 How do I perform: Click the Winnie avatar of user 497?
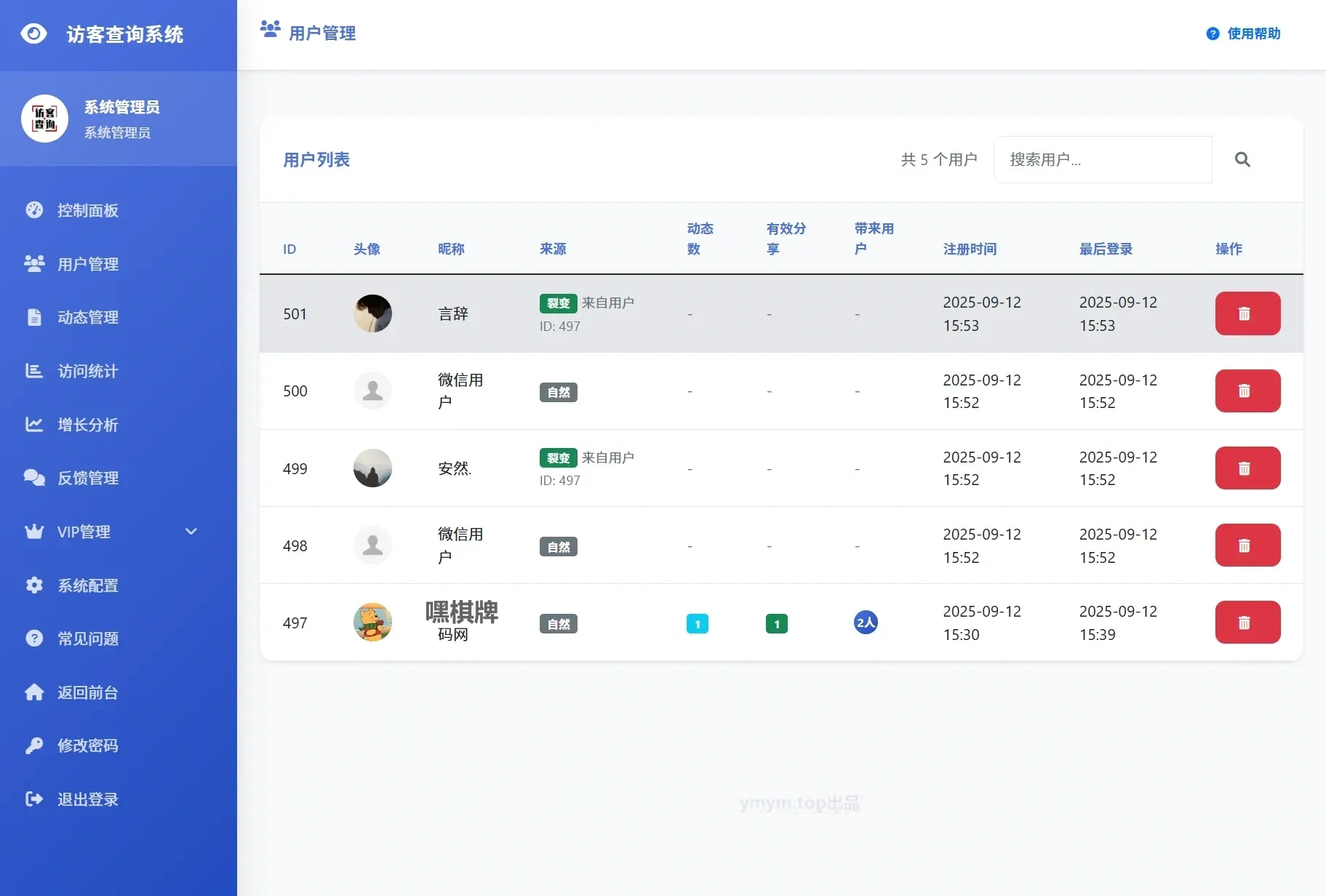click(372, 622)
